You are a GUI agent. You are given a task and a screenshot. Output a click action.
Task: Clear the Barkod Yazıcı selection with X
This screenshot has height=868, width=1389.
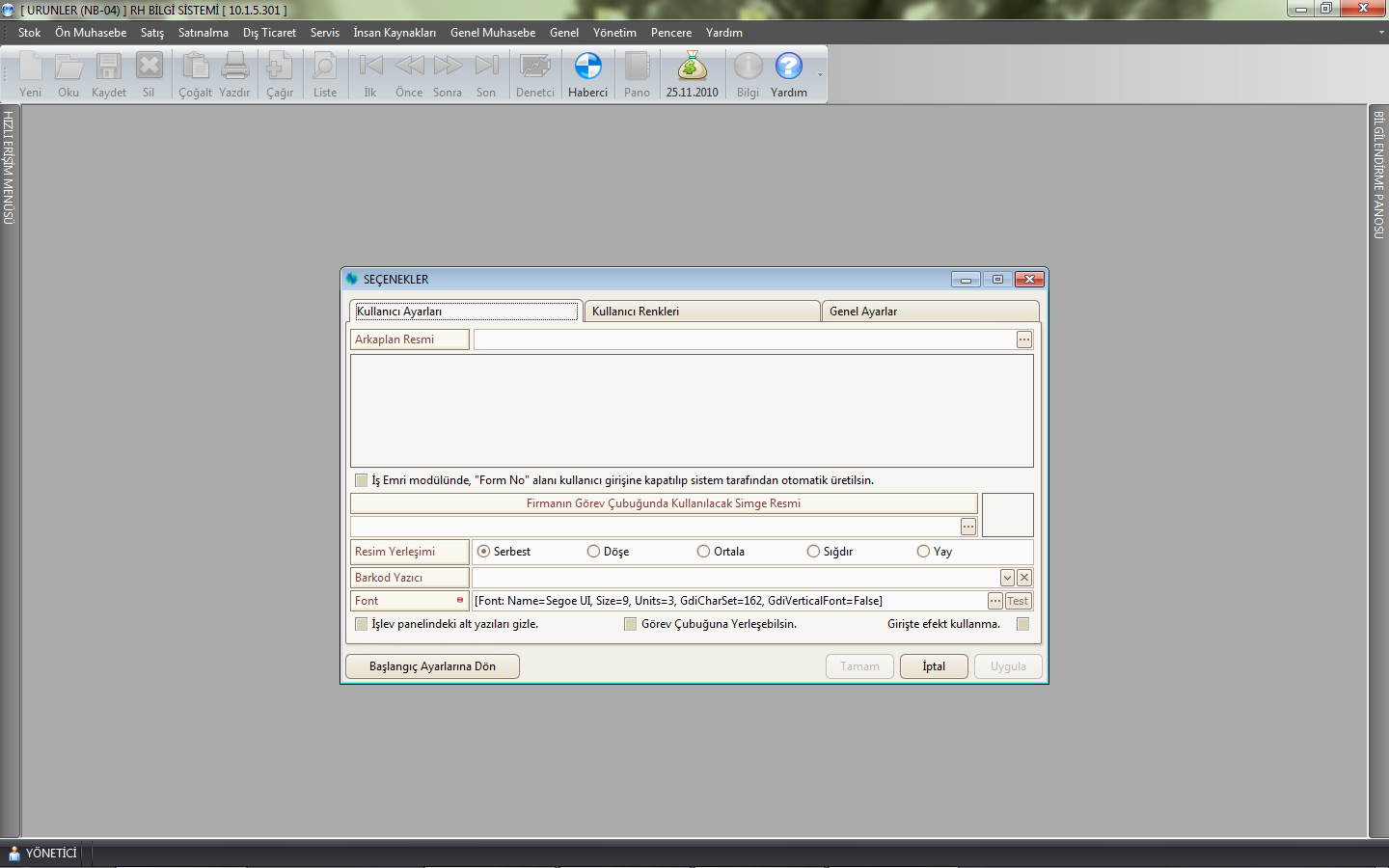pos(1024,578)
